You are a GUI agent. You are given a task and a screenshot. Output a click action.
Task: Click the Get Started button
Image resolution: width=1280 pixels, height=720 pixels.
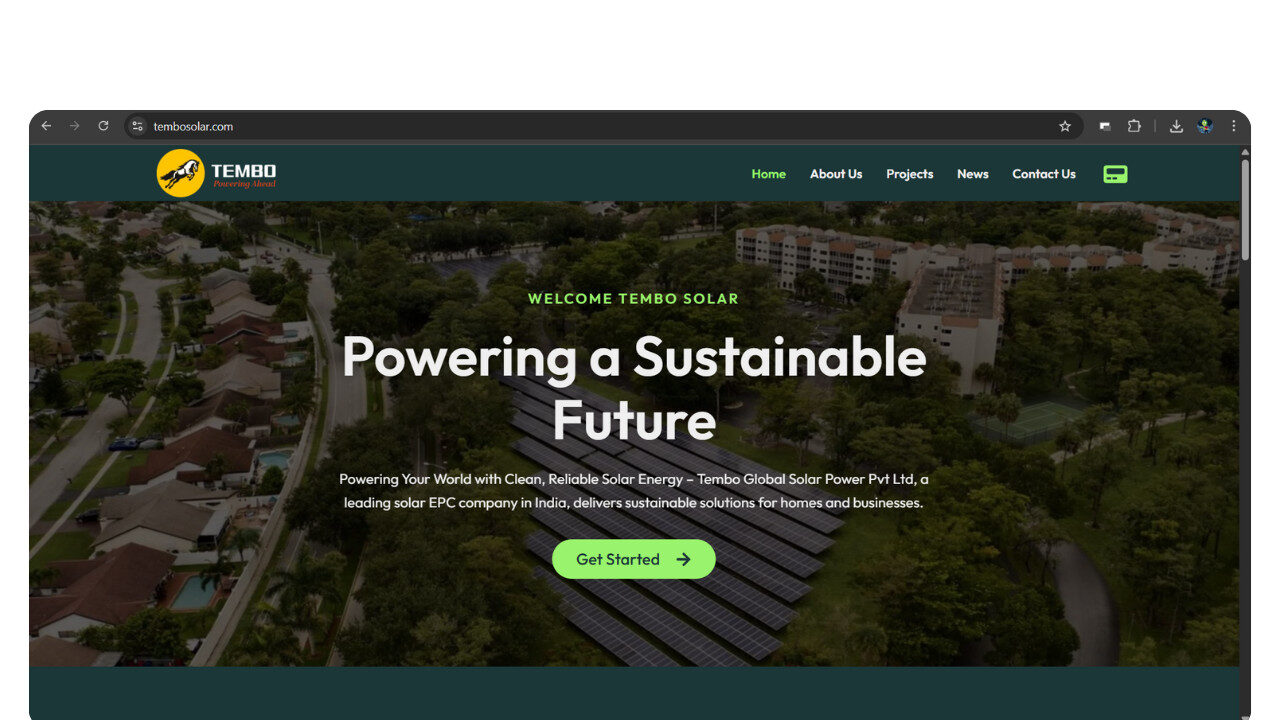click(634, 559)
